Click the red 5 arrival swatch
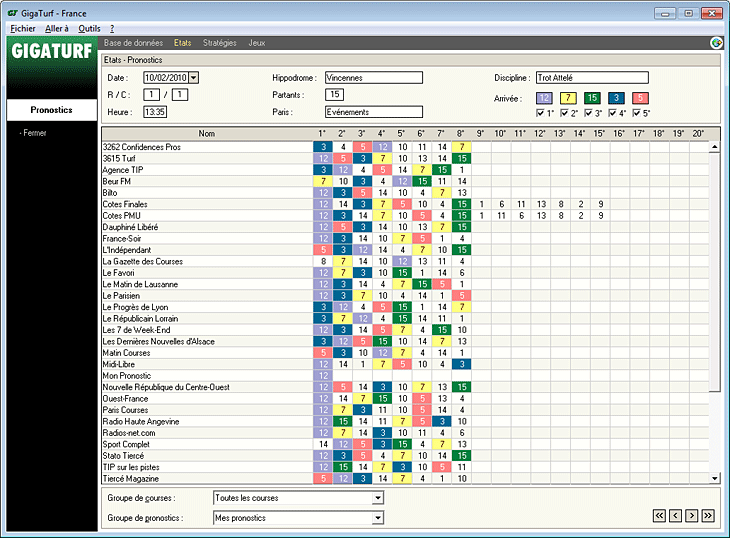The height and width of the screenshot is (538, 730). (641, 98)
